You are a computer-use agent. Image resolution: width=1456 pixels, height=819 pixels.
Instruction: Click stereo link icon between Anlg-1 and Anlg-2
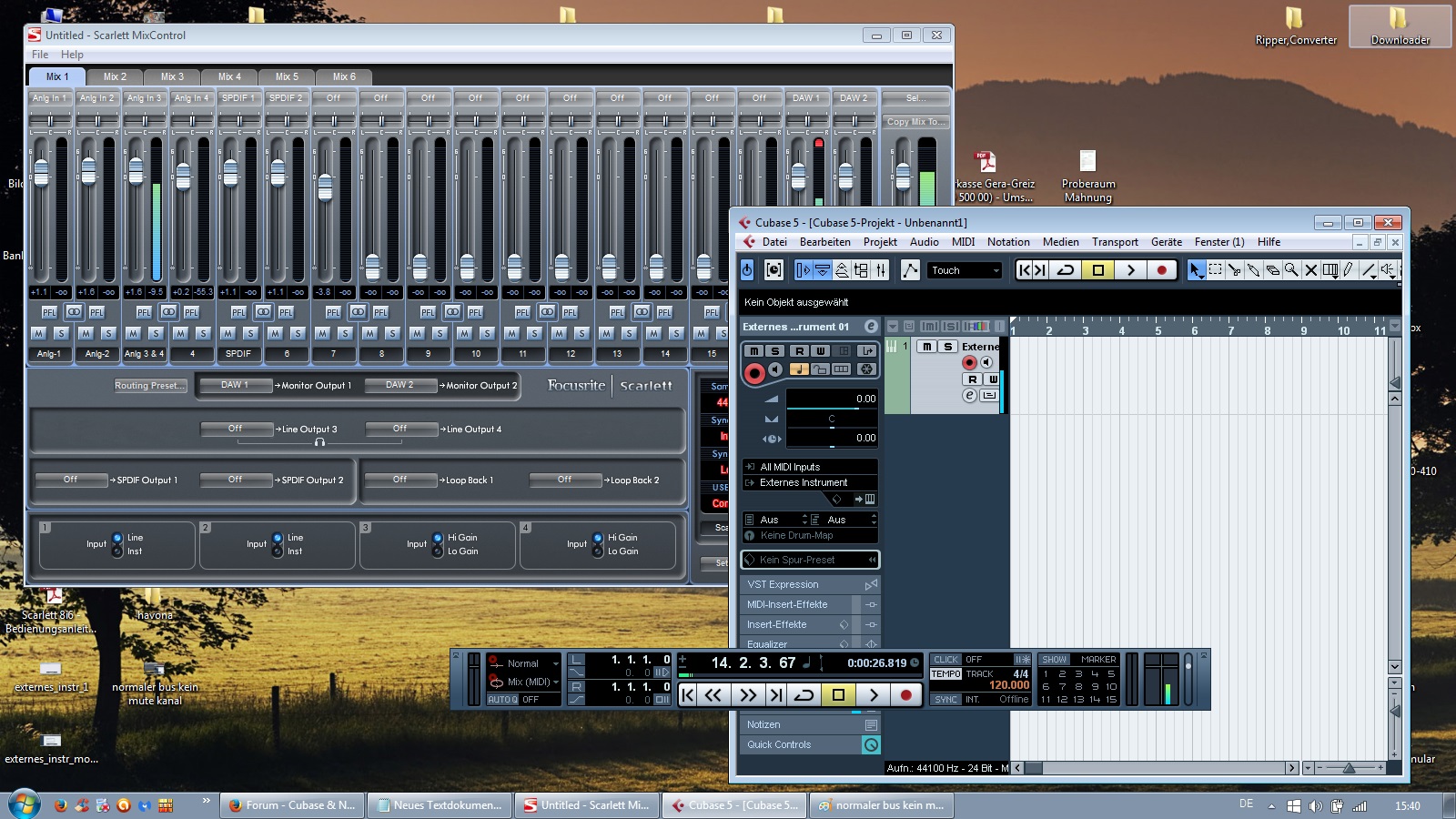coord(74,312)
